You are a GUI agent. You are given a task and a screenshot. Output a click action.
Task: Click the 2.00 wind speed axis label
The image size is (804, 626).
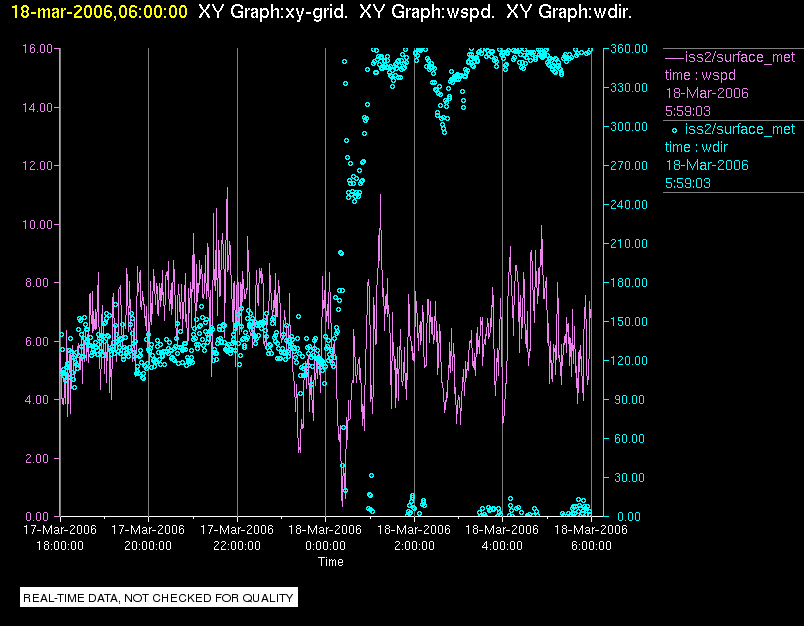(x=39, y=458)
